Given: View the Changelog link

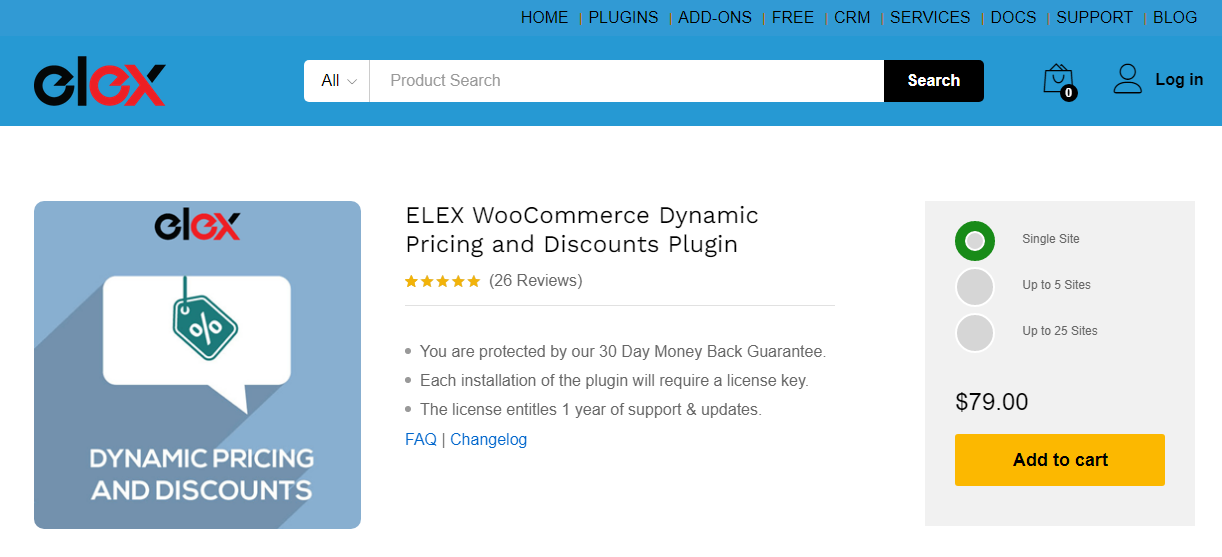Looking at the screenshot, I should point(488,439).
